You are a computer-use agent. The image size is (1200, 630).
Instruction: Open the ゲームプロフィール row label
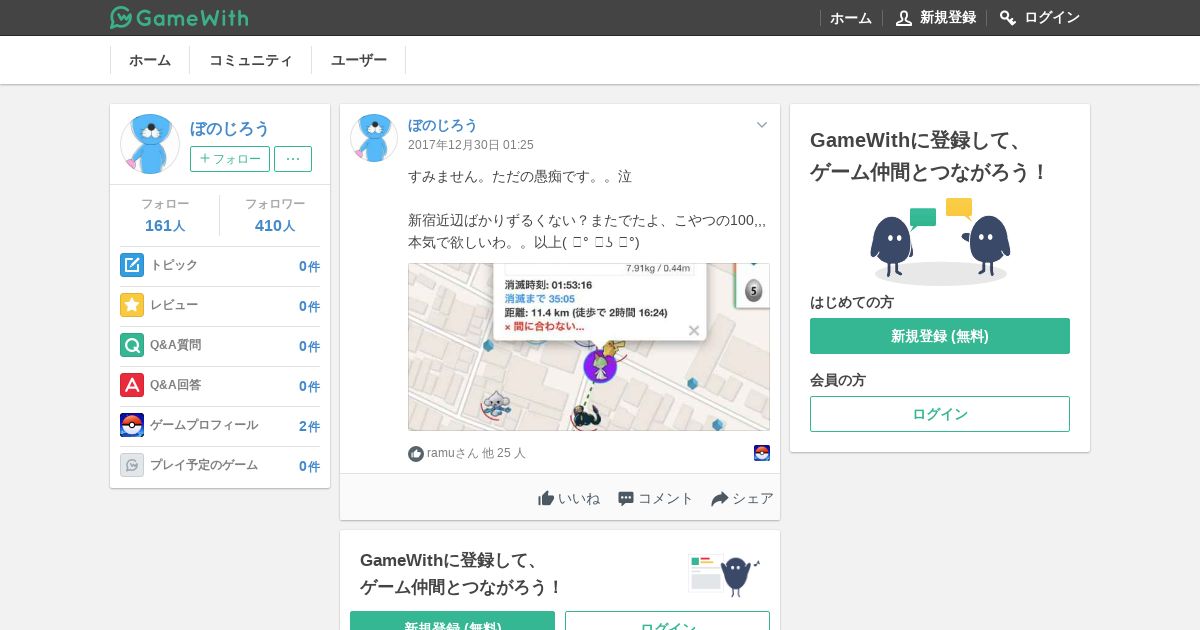point(204,425)
